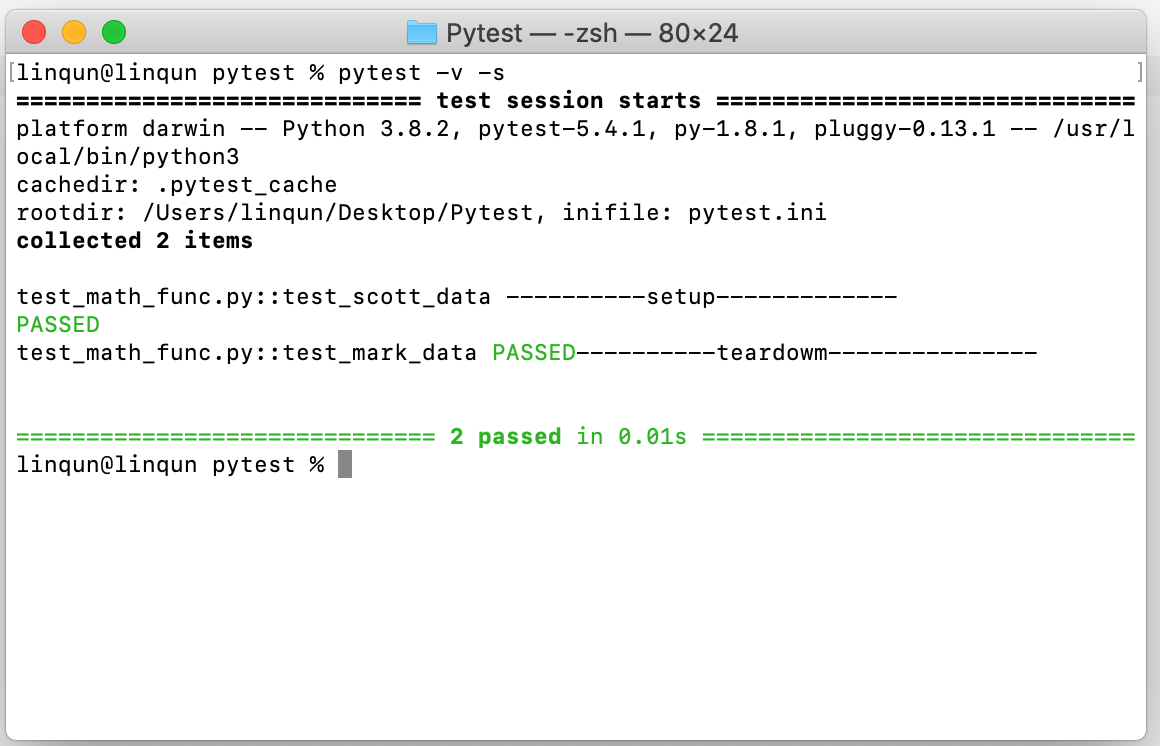
Task: Click the window title text "Pytest — -zsh — 80×24"
Action: [x=592, y=33]
